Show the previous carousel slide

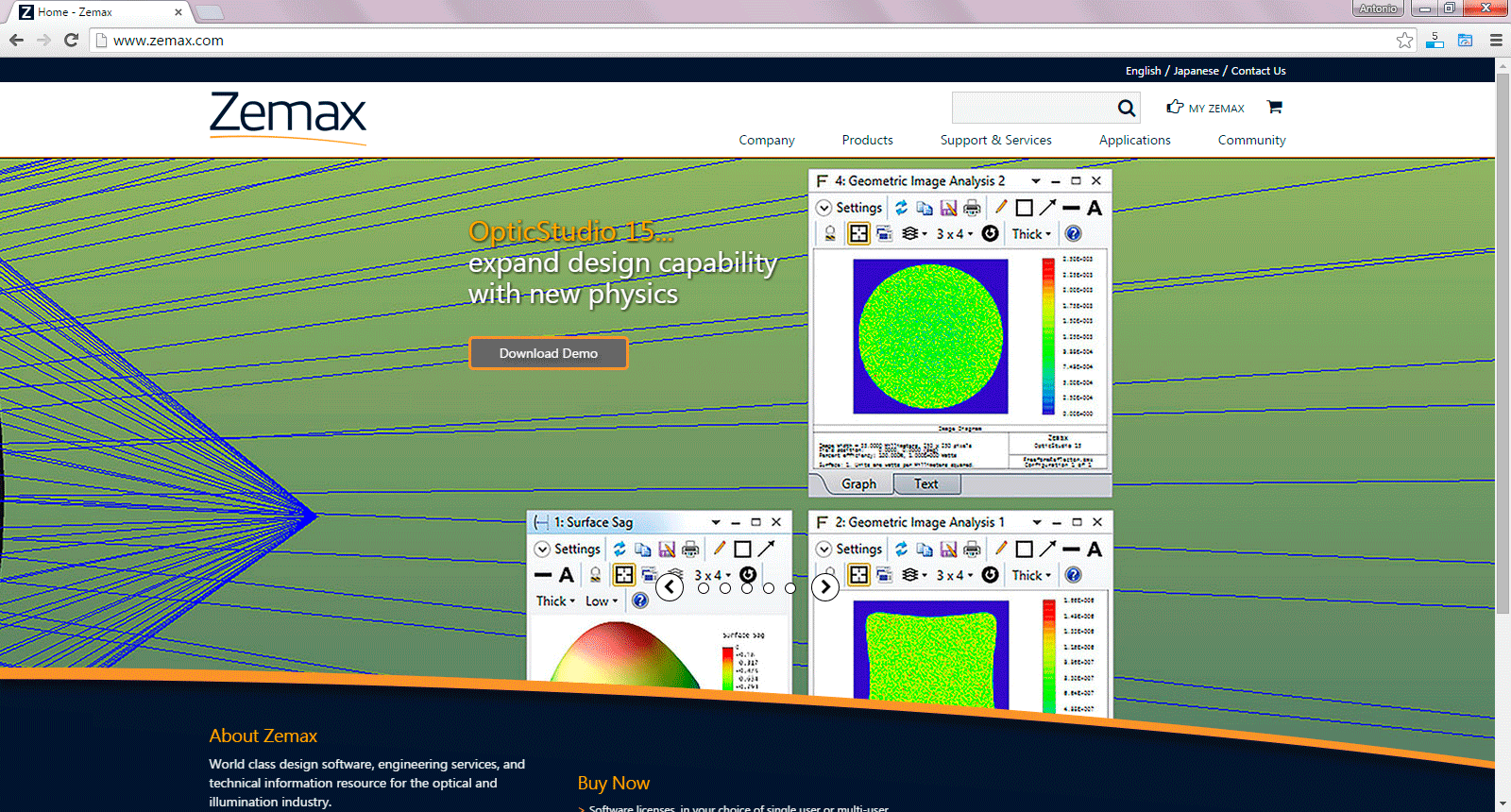tap(670, 587)
